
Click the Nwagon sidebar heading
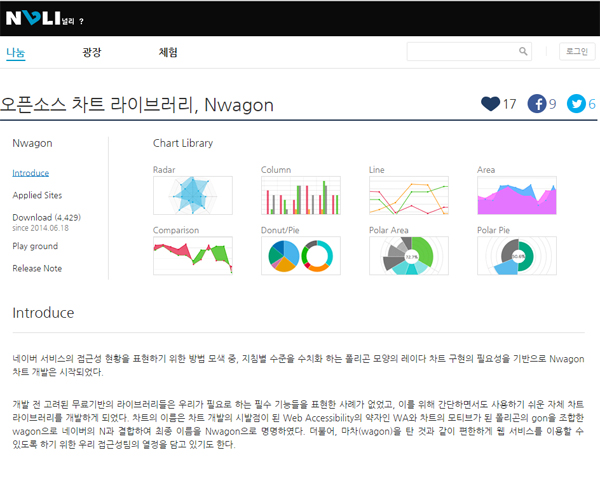pyautogui.click(x=33, y=143)
